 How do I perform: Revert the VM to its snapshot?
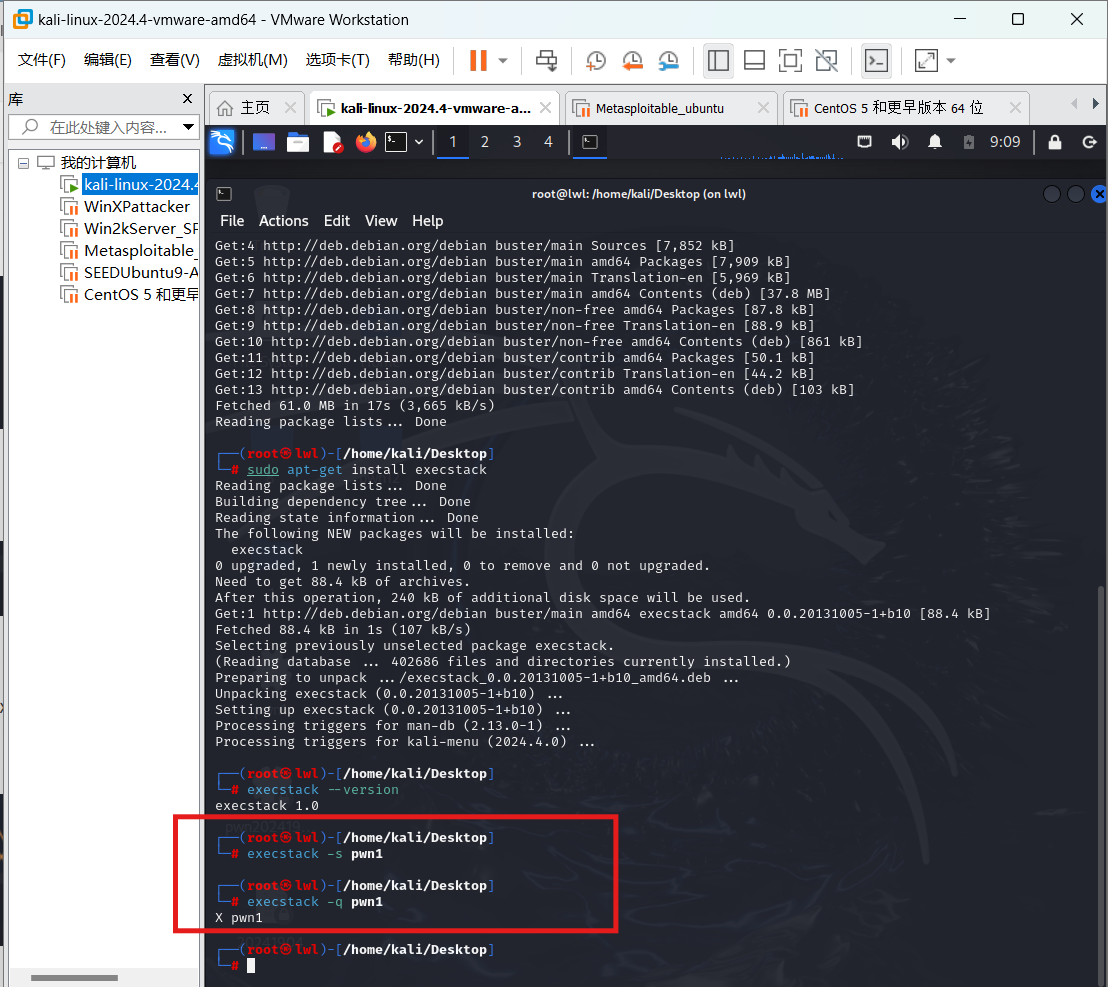[x=632, y=61]
